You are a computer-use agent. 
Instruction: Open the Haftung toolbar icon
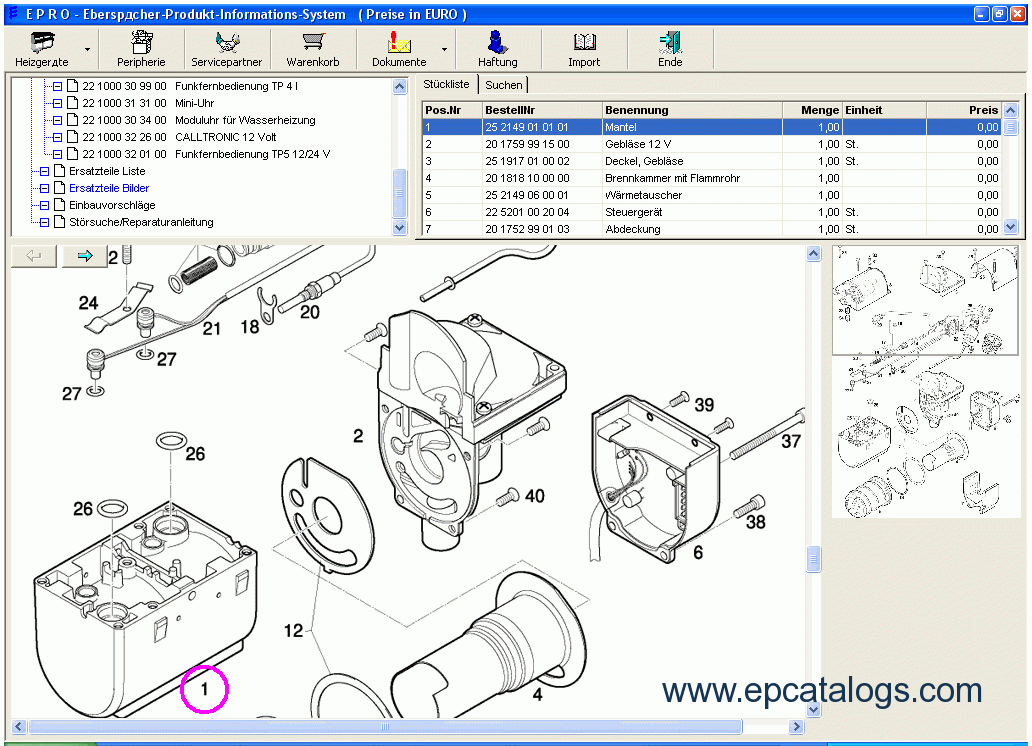[498, 49]
